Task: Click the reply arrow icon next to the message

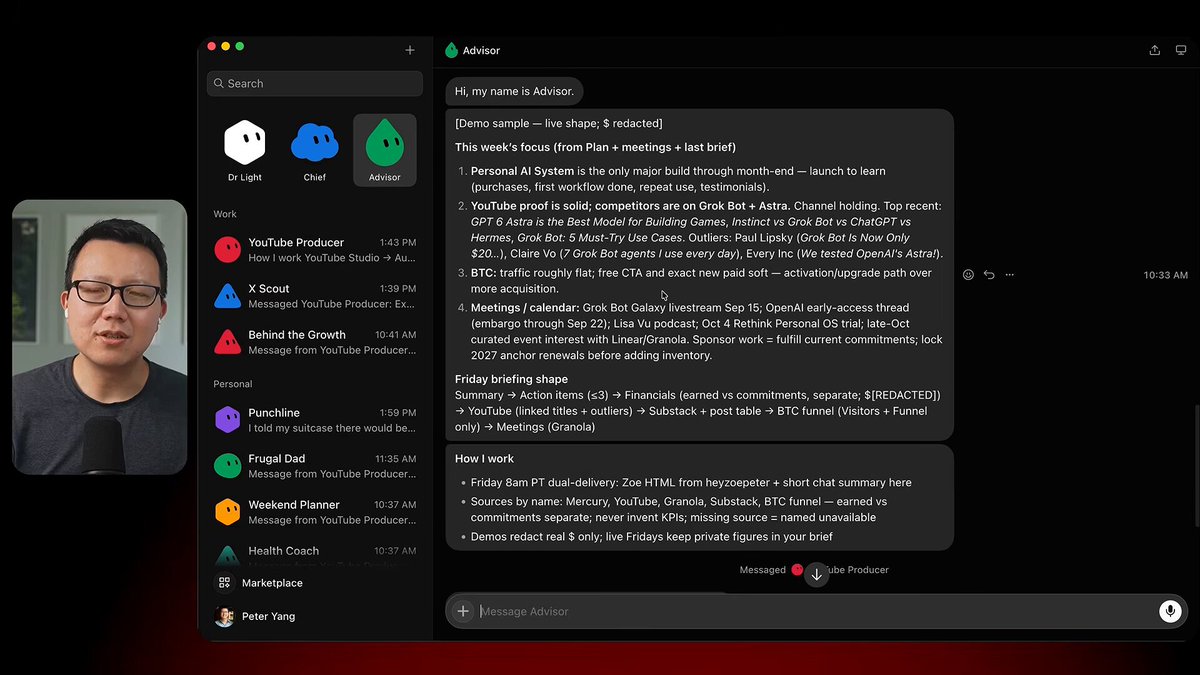Action: [x=989, y=275]
